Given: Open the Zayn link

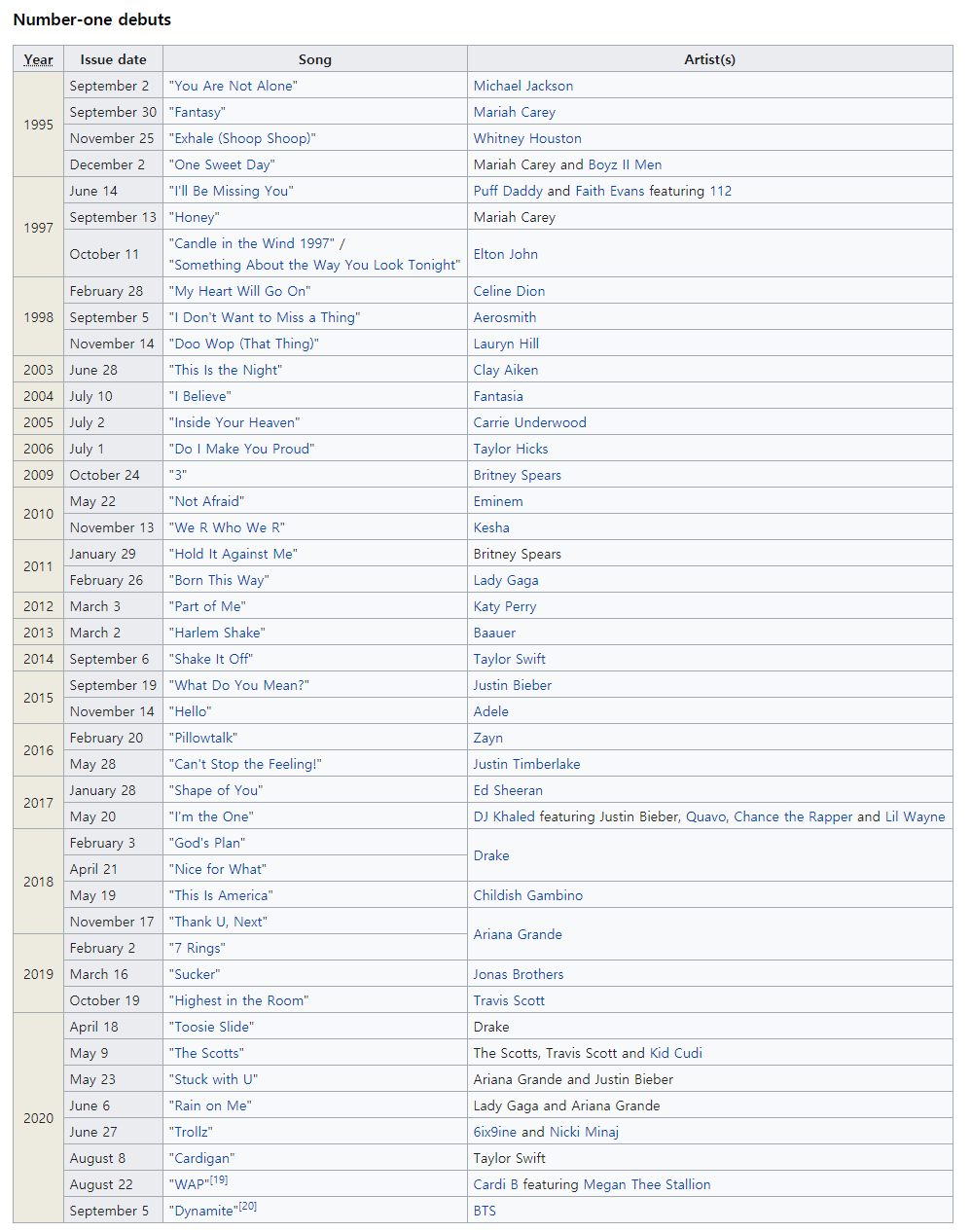Looking at the screenshot, I should click(x=488, y=738).
